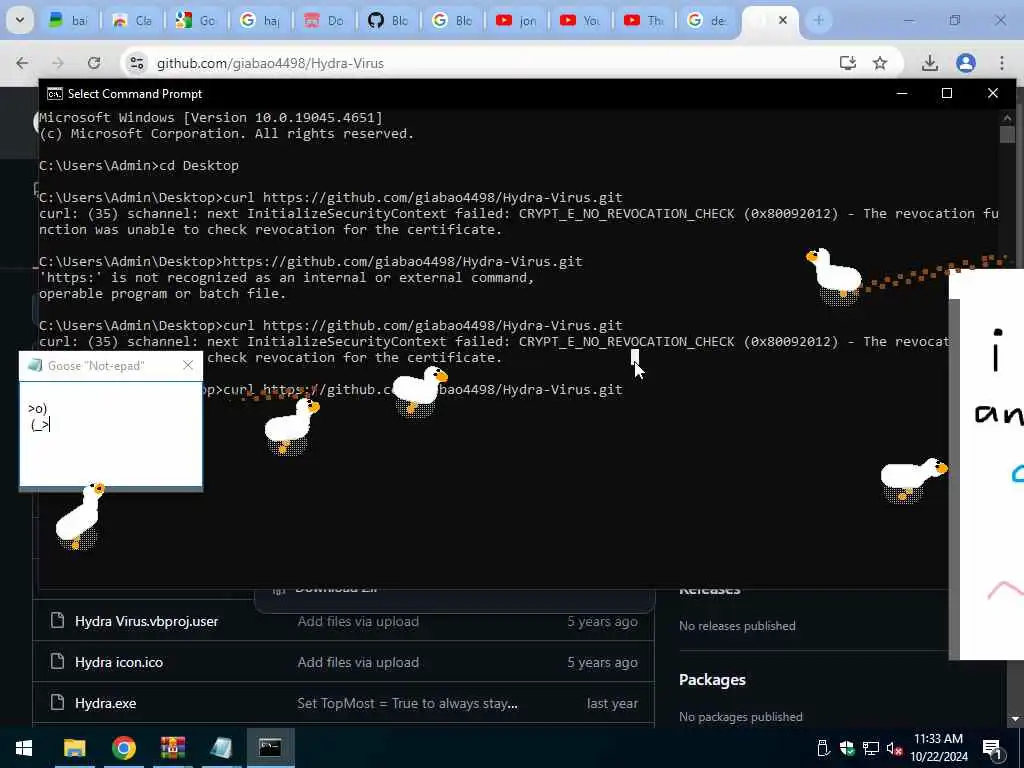Click file icon beside Hydra icon.ico

(x=57, y=662)
